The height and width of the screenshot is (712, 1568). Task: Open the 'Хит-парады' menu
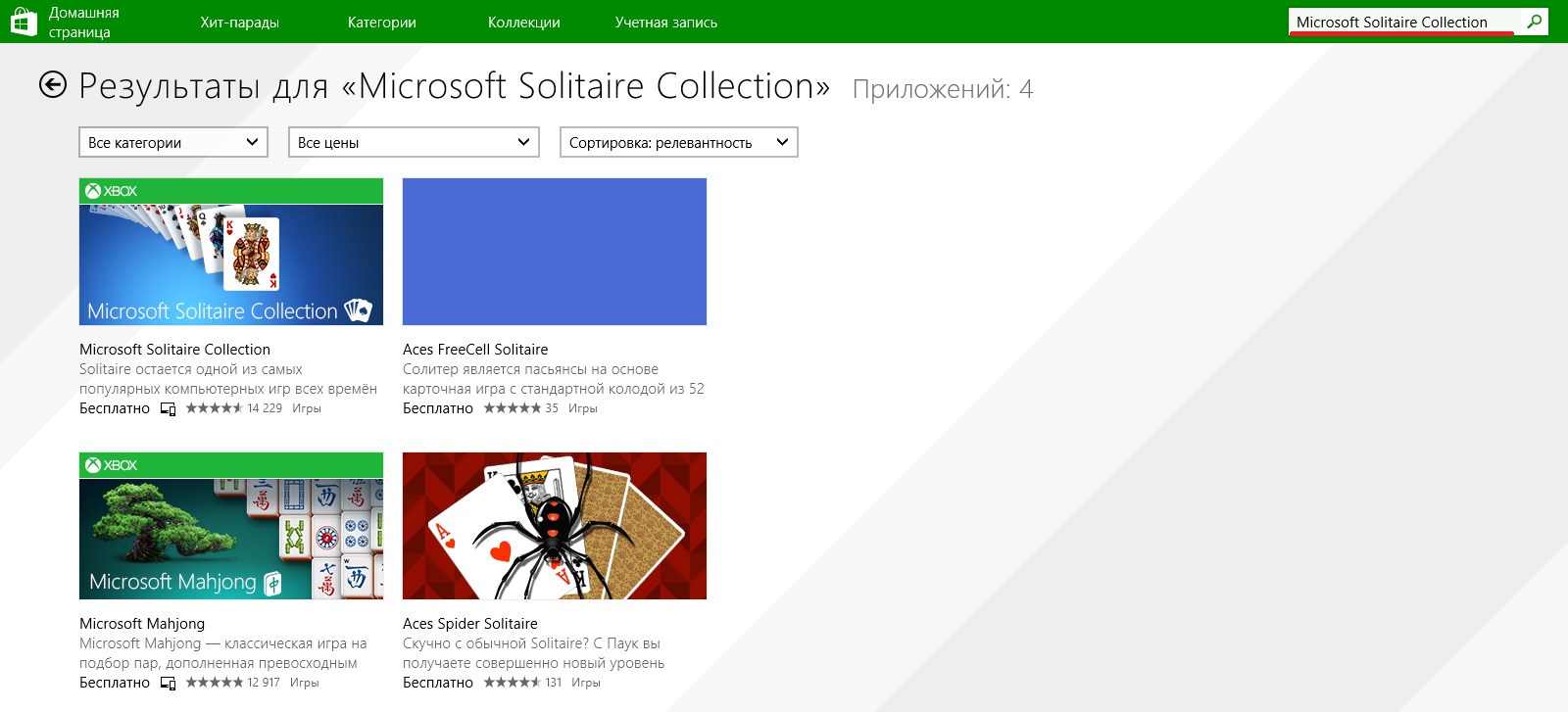(239, 23)
